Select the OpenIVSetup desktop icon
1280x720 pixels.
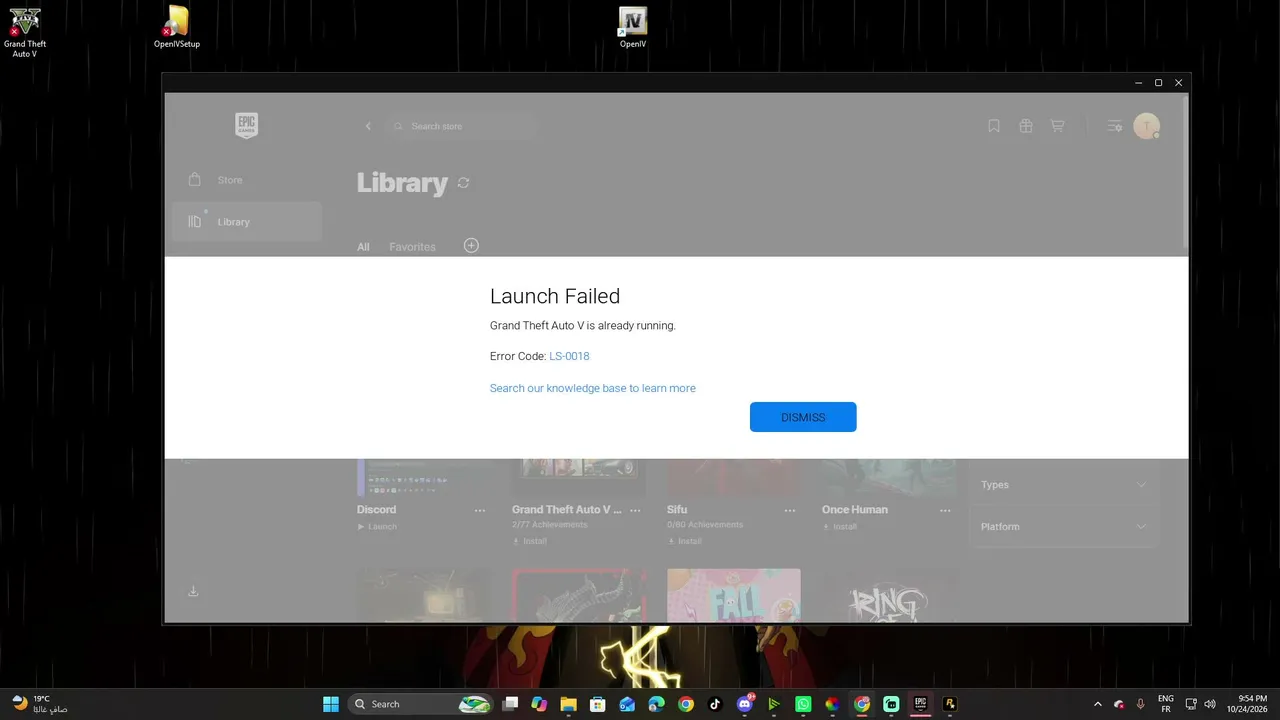tap(177, 28)
